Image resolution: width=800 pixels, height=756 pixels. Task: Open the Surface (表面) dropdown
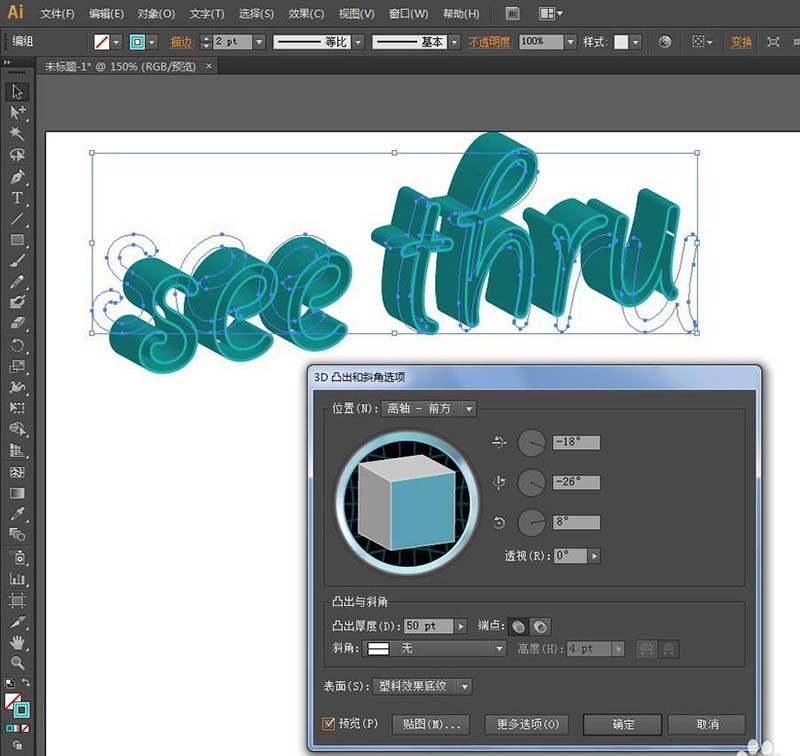422,687
